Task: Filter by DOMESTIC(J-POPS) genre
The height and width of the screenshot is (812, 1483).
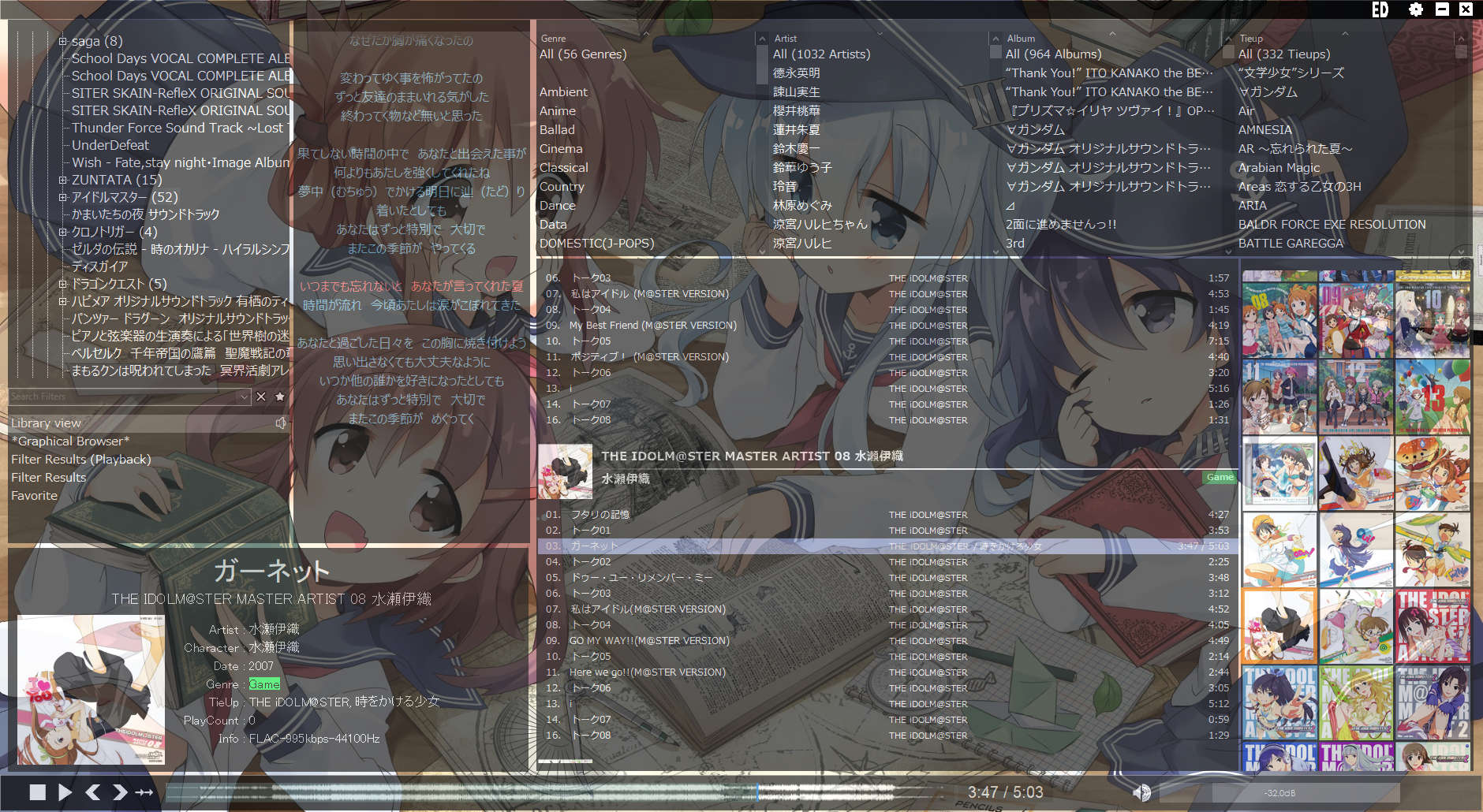Action: click(x=597, y=244)
